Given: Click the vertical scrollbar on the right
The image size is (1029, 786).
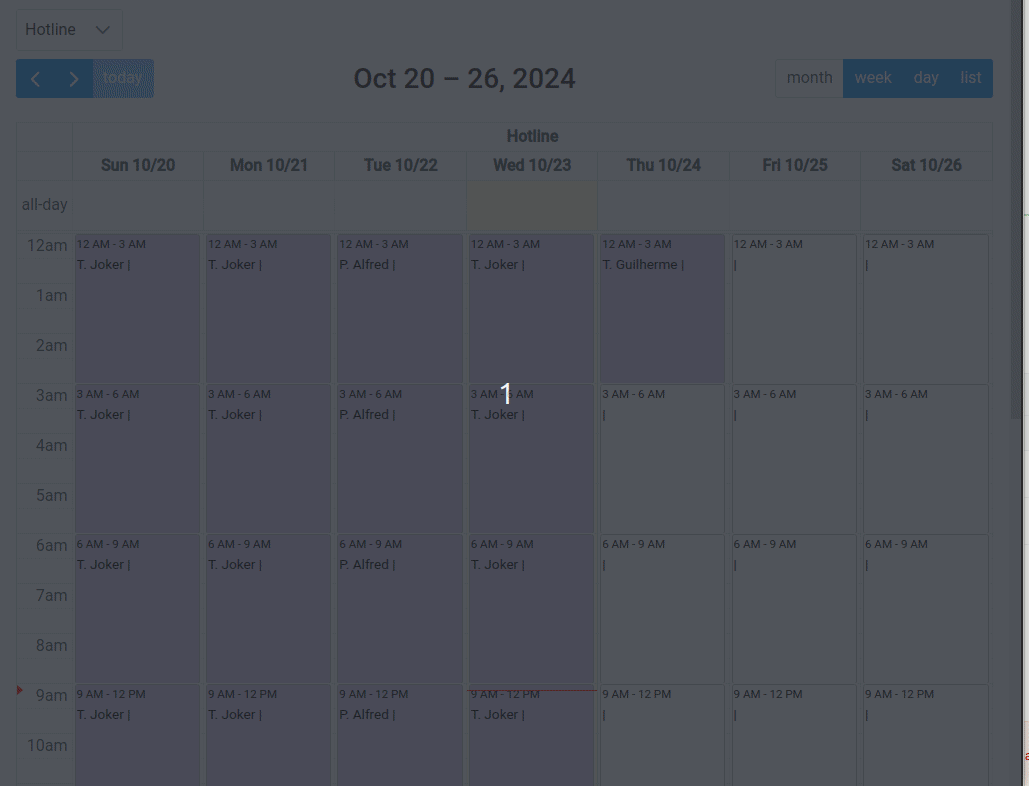Looking at the screenshot, I should [x=1024, y=400].
